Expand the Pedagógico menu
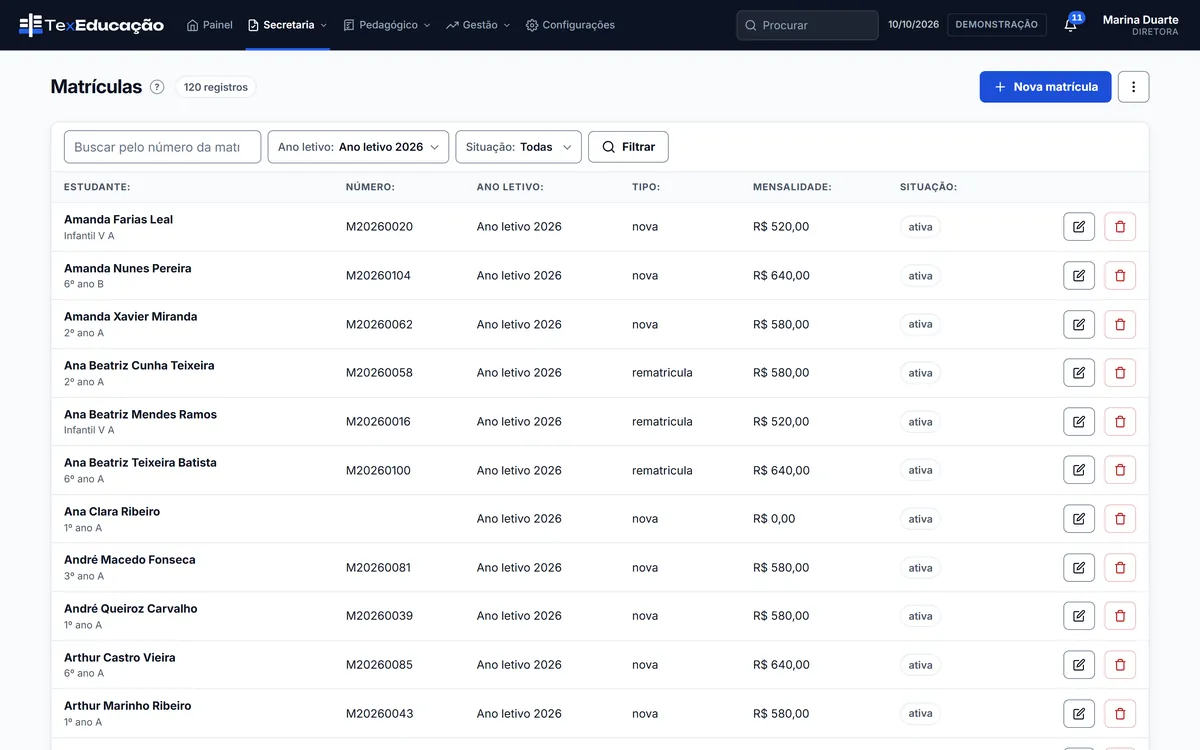The image size is (1200, 750). click(387, 25)
